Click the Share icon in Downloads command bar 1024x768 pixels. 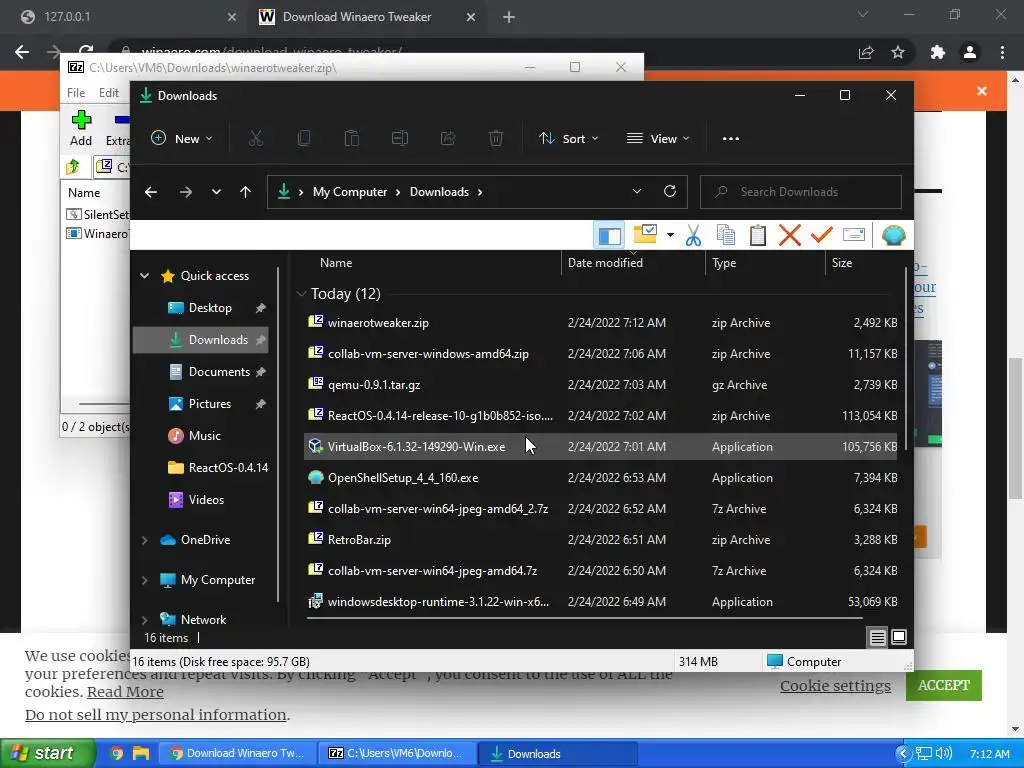(x=448, y=138)
